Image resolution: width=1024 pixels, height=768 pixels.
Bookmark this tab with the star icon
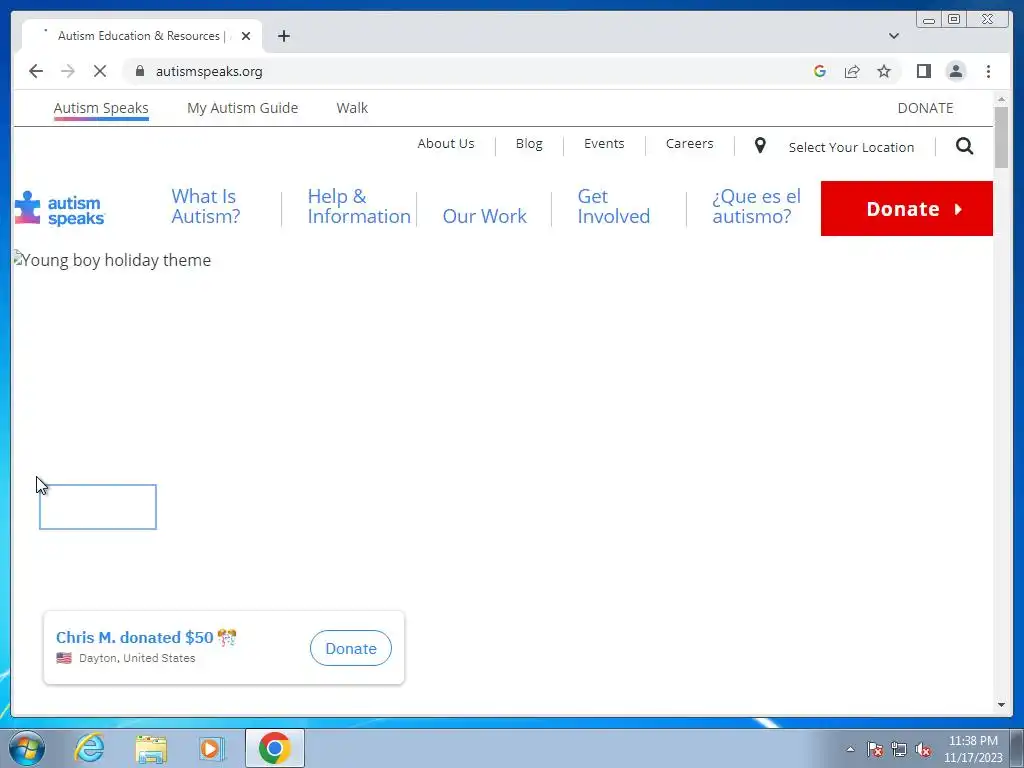click(x=884, y=71)
